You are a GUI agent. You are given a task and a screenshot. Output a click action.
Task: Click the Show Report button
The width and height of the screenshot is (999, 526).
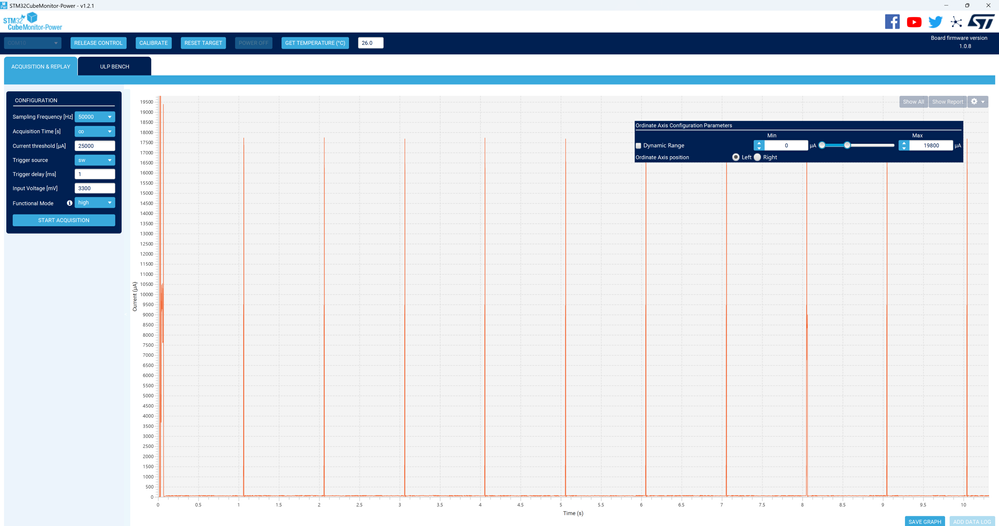(x=947, y=102)
